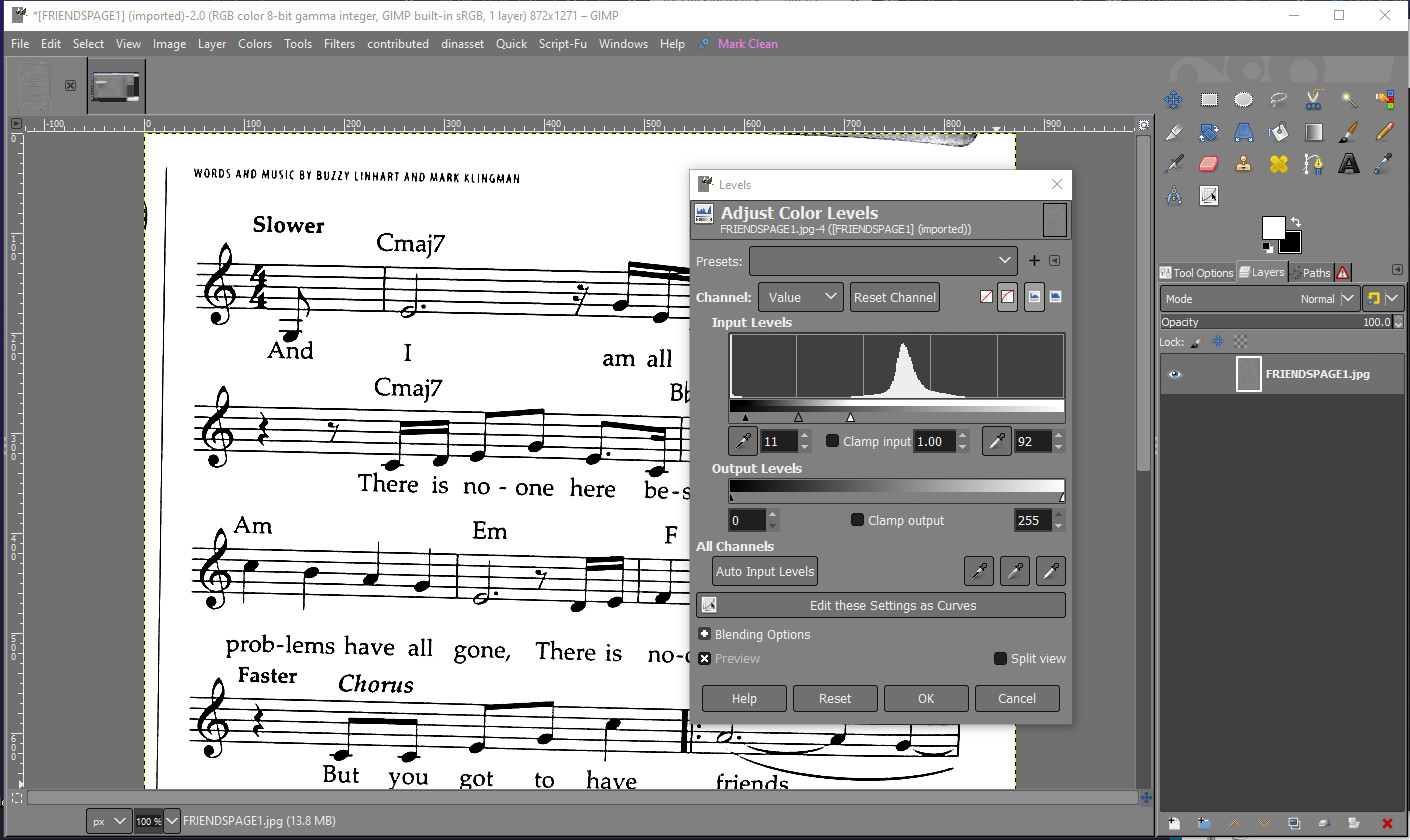1410x840 pixels.
Task: Expand the Blending Options section
Action: tap(705, 634)
